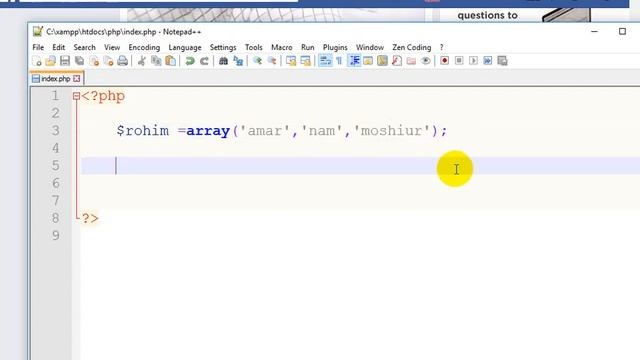Click the $rohim variable in line 3

142,131
